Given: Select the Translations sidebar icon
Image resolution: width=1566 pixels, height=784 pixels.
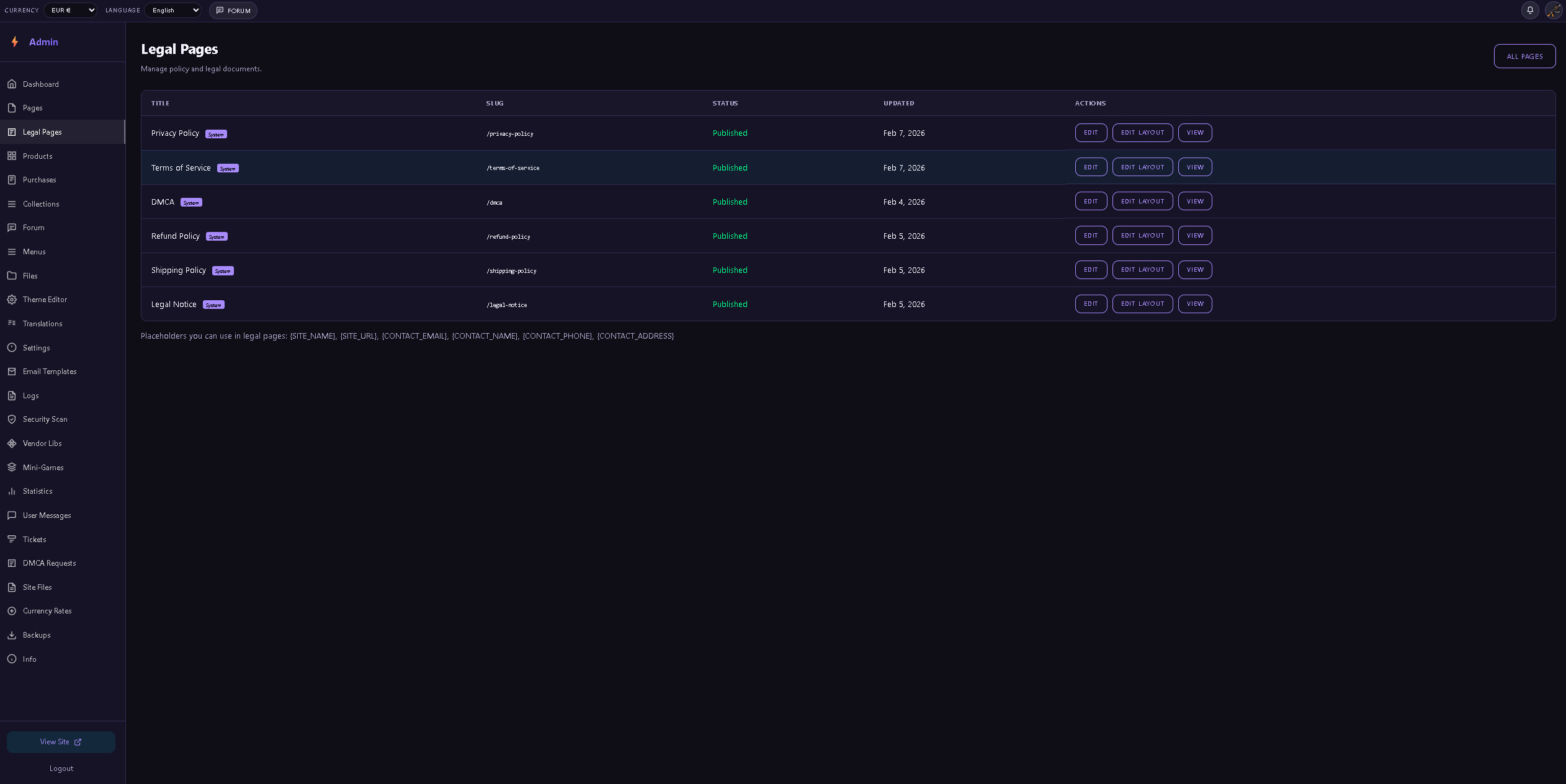Looking at the screenshot, I should coord(13,323).
